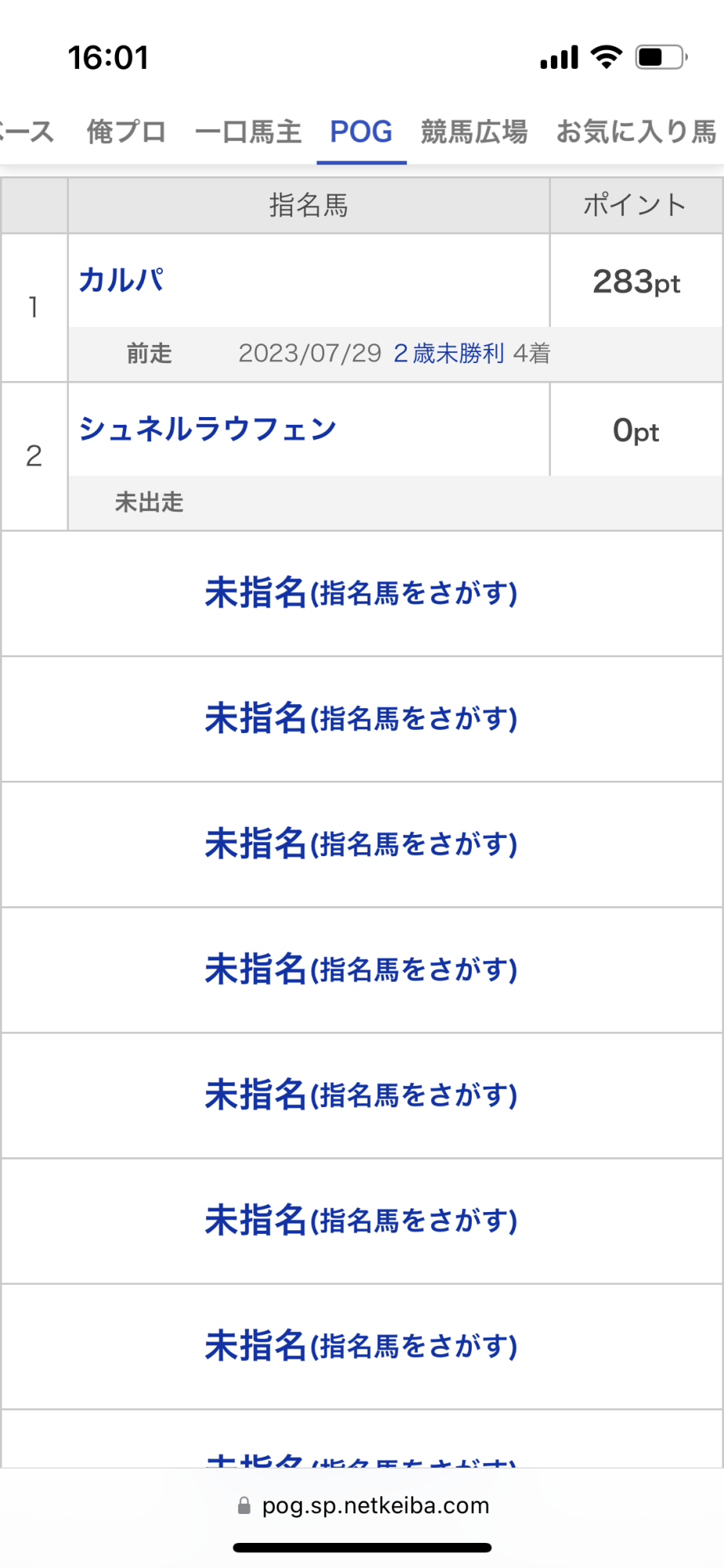Tap the first 未指名 (指名馬をさがす) link
The height and width of the screenshot is (1568, 724).
pyautogui.click(x=361, y=593)
